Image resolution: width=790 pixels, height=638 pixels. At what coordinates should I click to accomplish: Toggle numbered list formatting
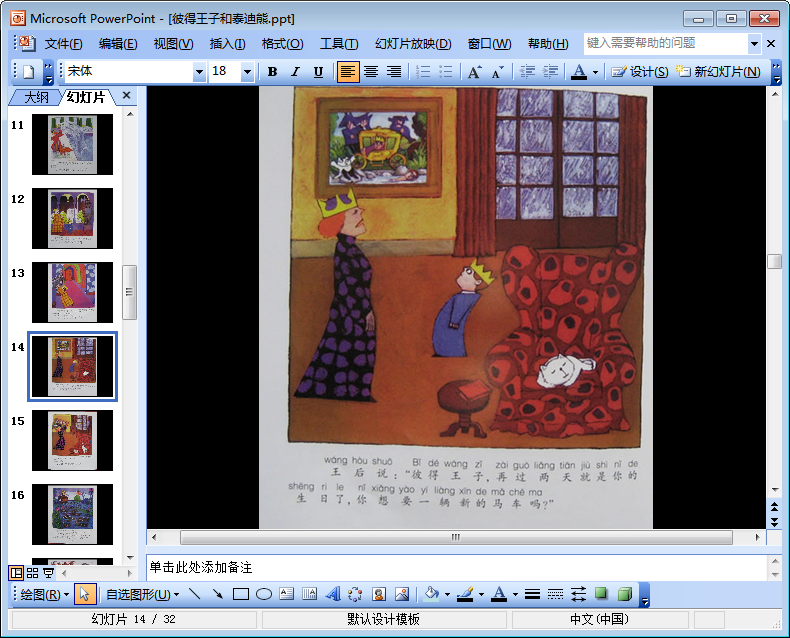click(x=423, y=72)
